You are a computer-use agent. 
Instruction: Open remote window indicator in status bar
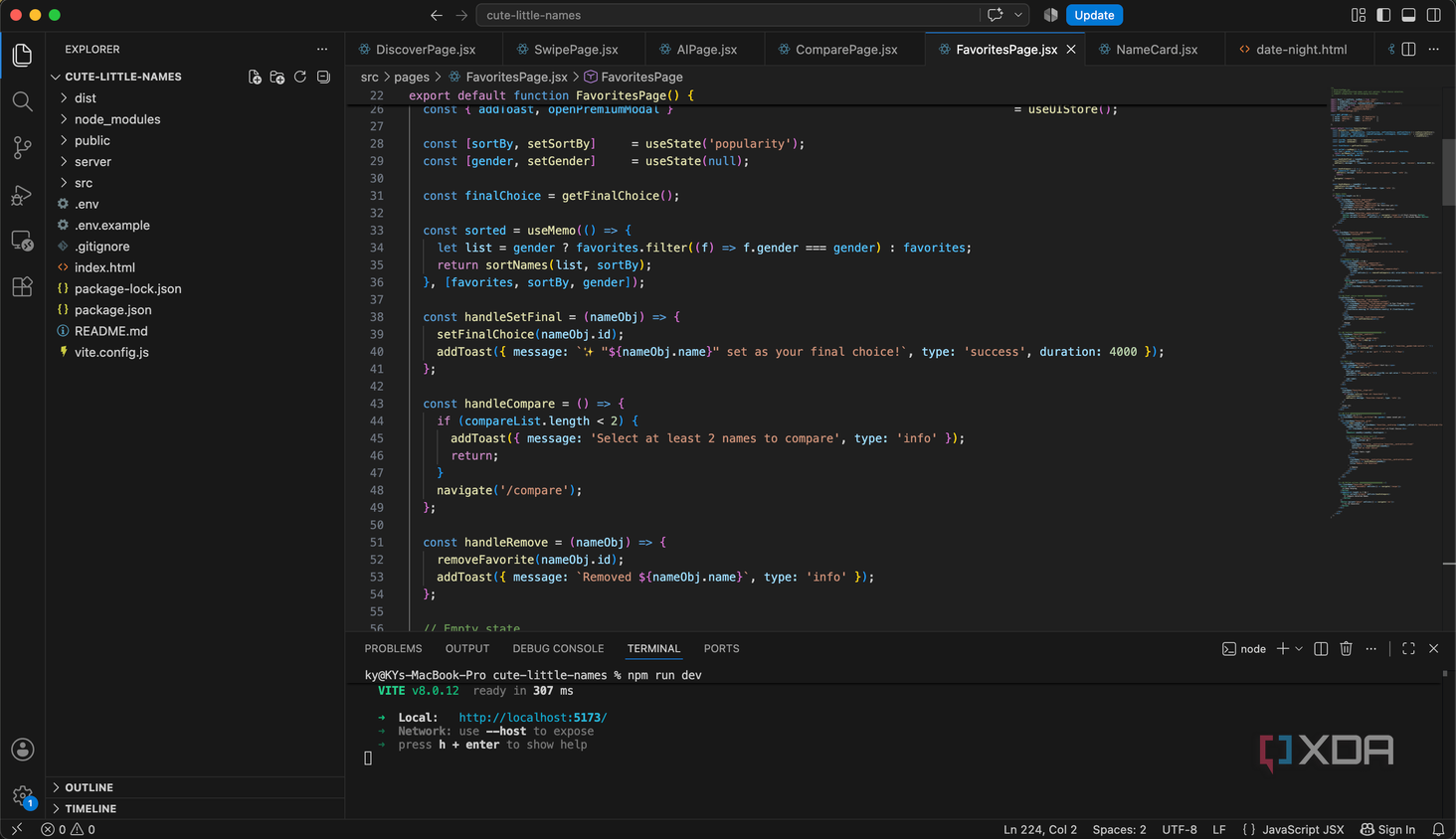[17, 829]
